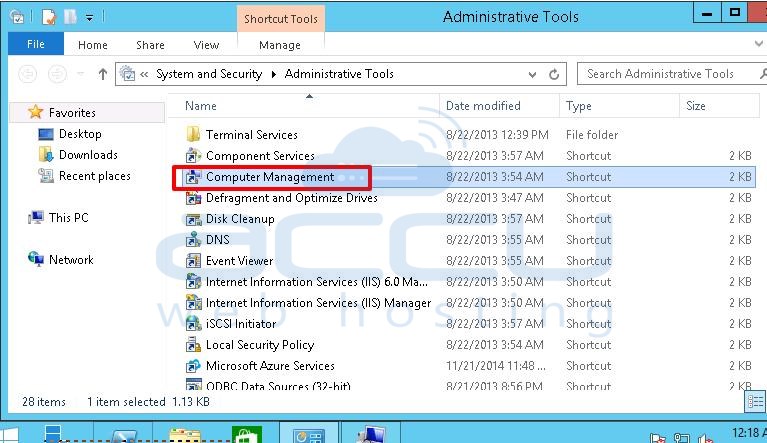The image size is (767, 443).
Task: Switch to the Share ribbon tab
Action: point(150,45)
